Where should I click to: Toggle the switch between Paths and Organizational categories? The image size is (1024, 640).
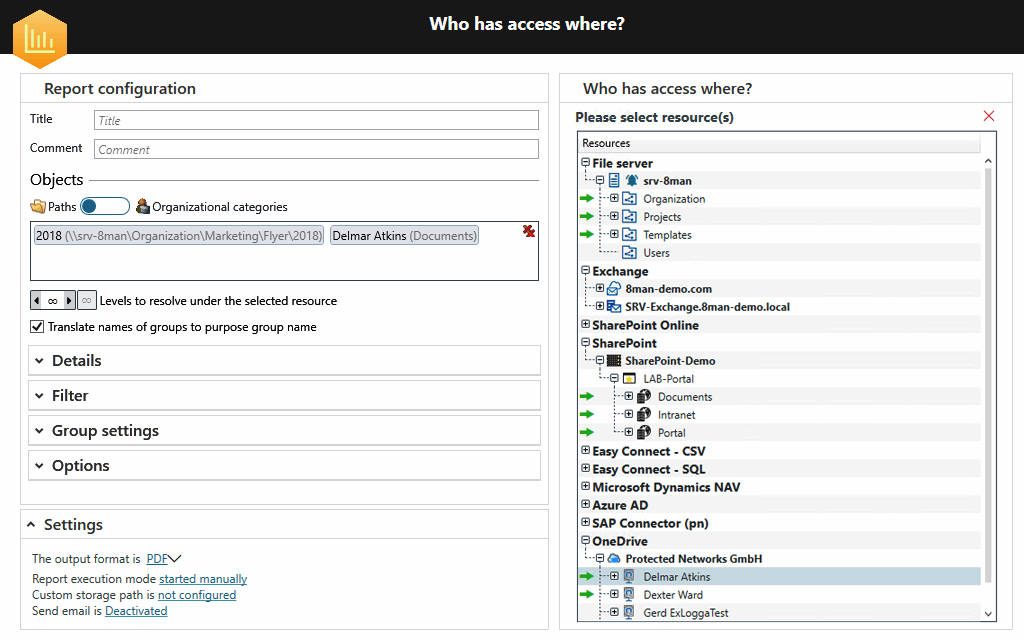104,207
